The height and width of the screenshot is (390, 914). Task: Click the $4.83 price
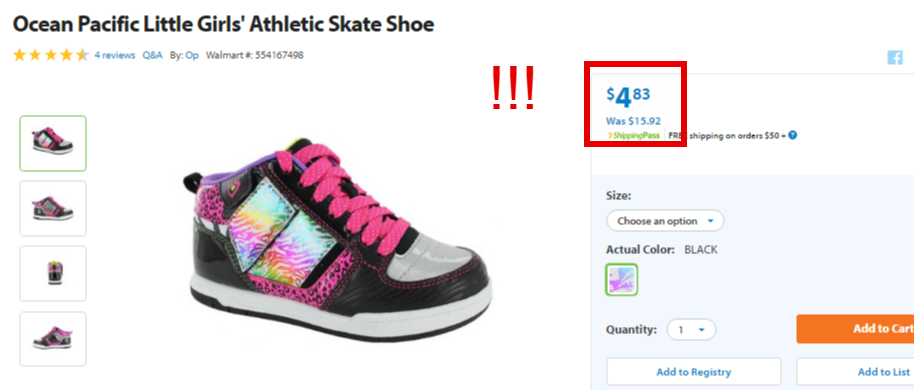tap(628, 97)
